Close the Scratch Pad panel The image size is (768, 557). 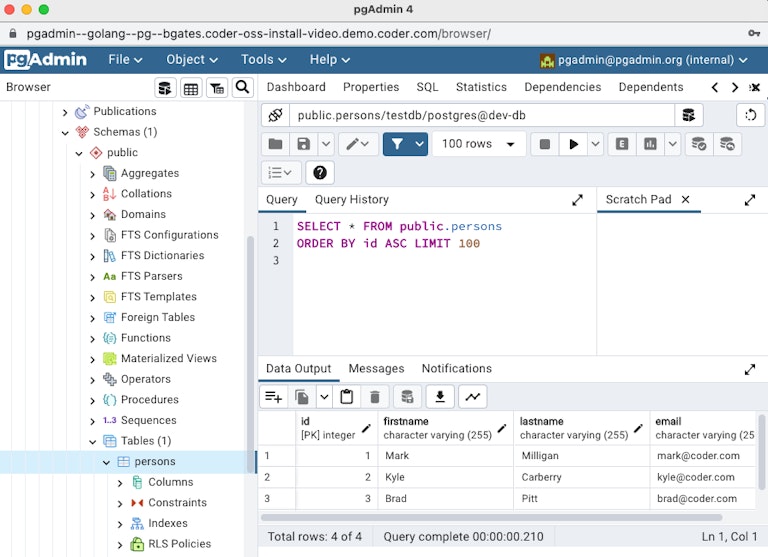(685, 199)
